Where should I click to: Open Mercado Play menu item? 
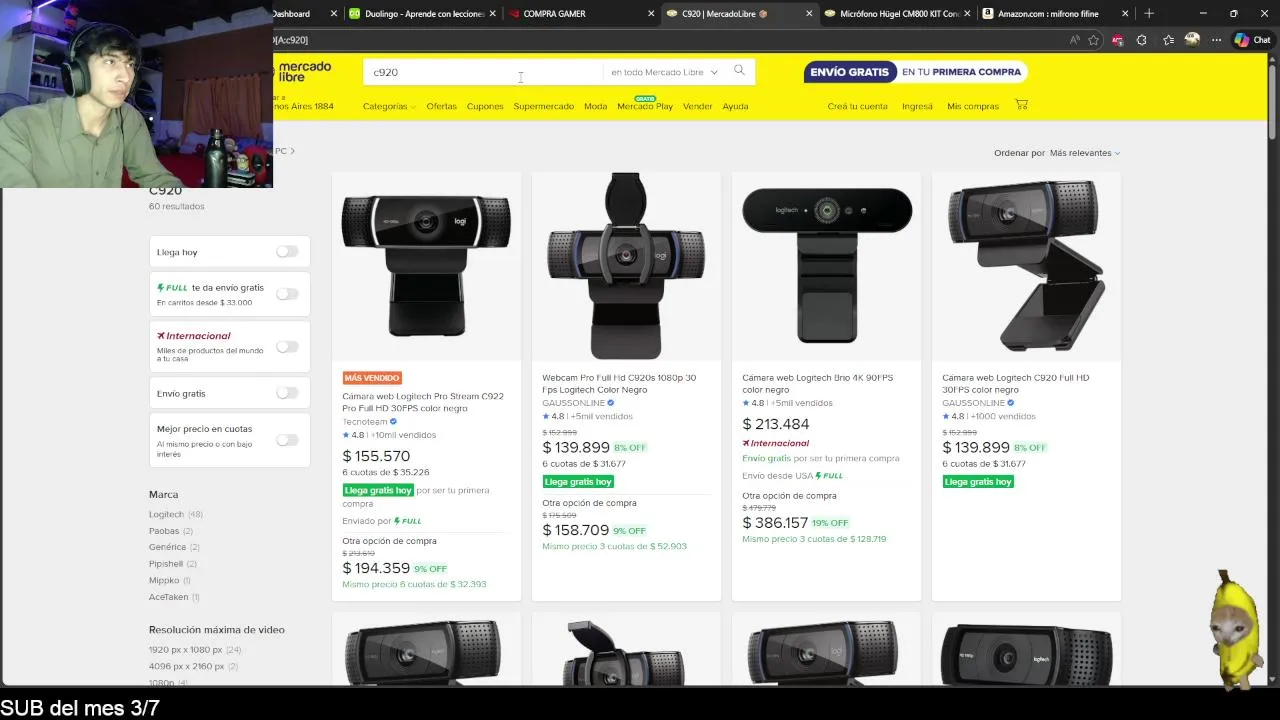tap(645, 106)
